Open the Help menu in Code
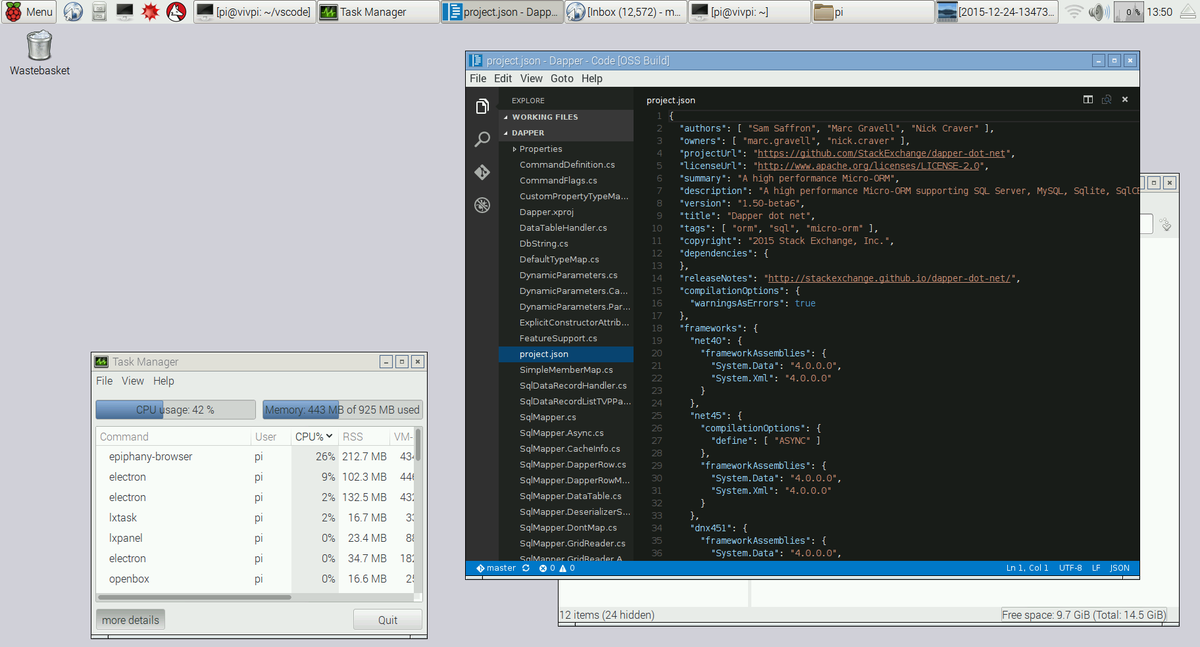 coord(592,78)
